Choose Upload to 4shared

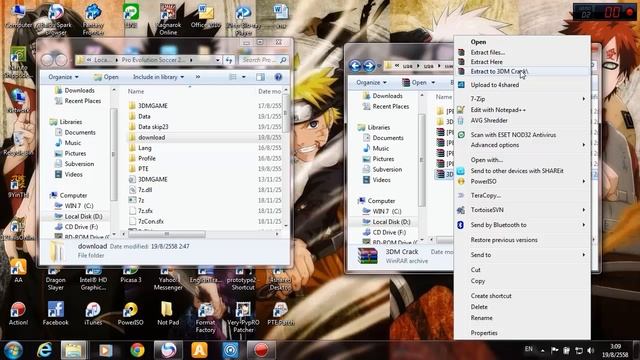click(495, 85)
